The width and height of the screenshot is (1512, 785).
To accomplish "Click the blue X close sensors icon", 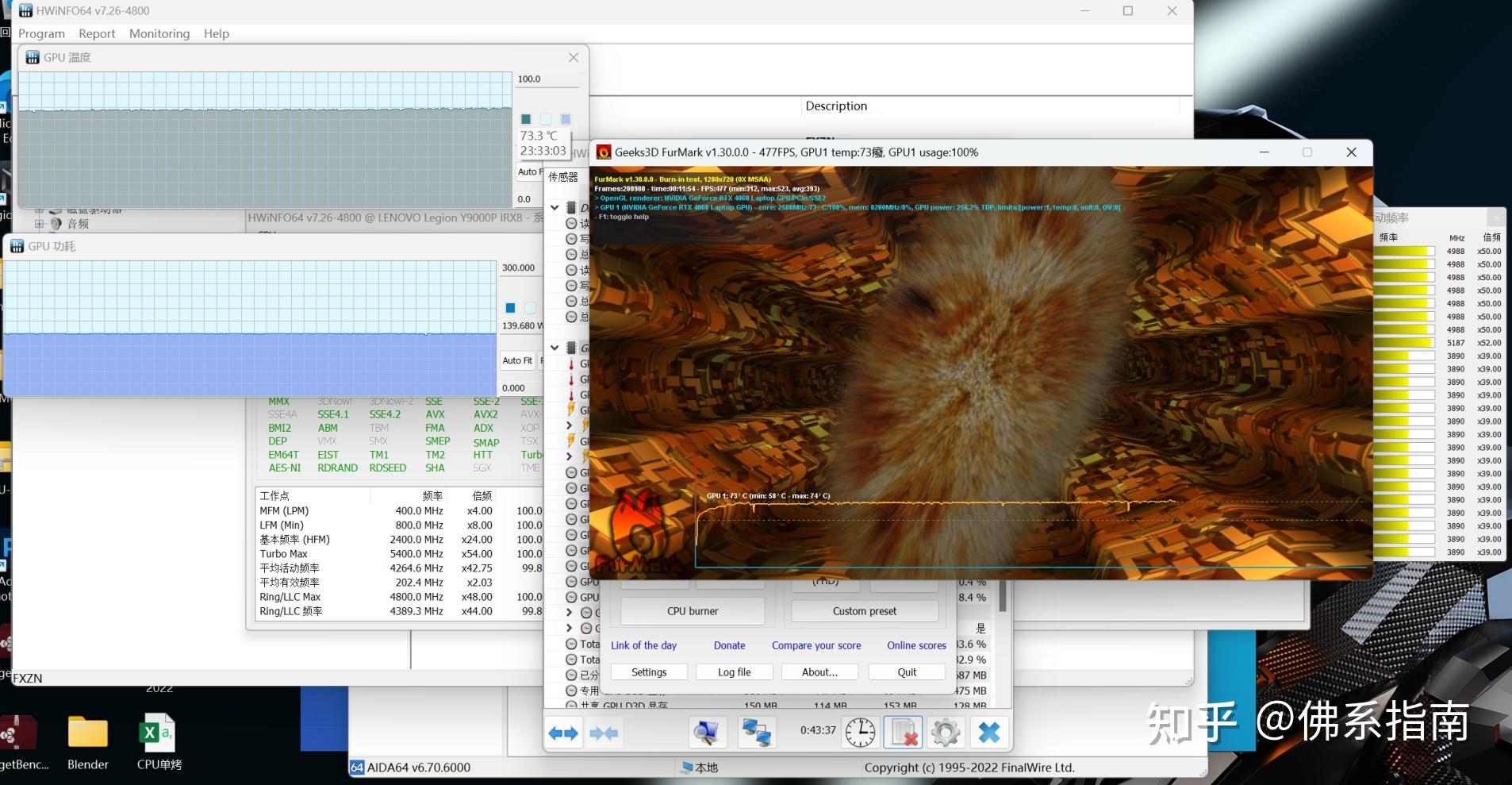I will click(988, 733).
